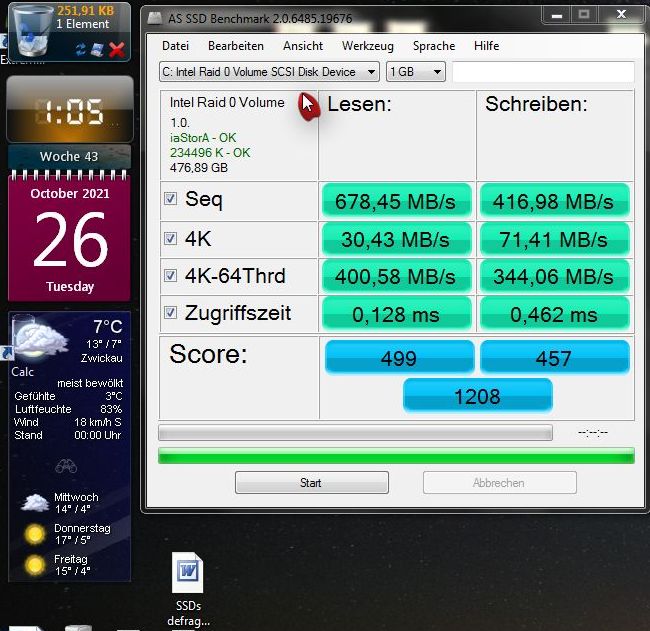Open the SSDs defrag Word document
Viewport: 650px width, 631px height.
[188, 573]
